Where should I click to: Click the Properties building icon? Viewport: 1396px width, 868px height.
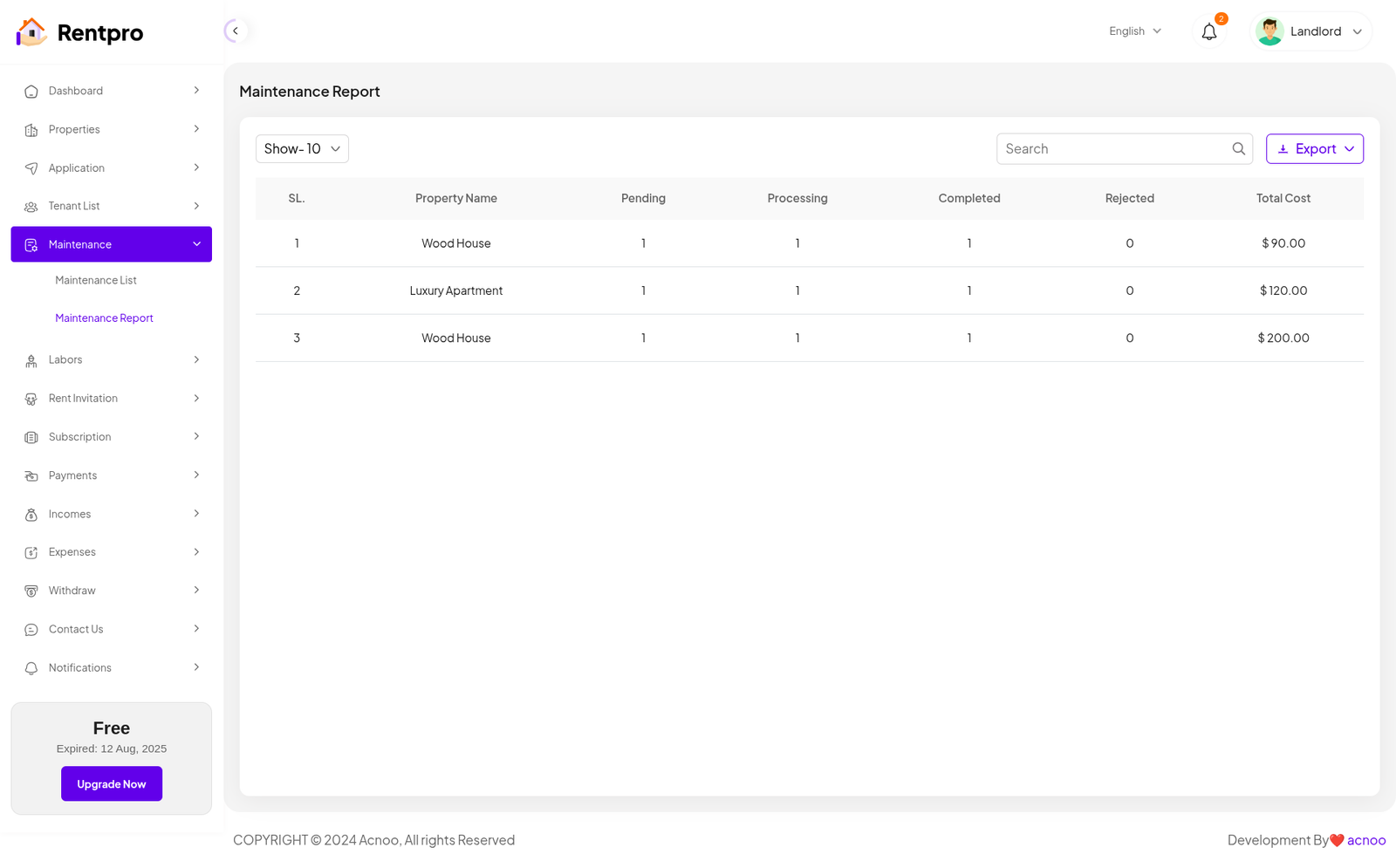[x=31, y=130]
